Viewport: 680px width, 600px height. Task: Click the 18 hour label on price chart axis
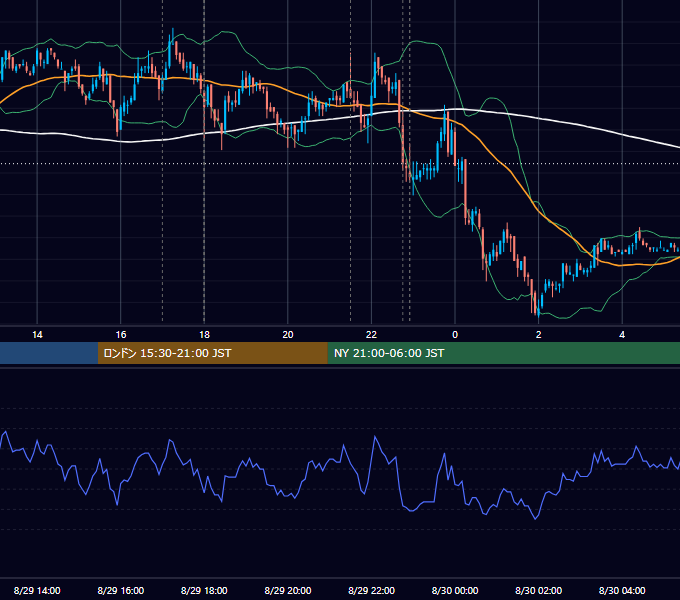pyautogui.click(x=204, y=335)
